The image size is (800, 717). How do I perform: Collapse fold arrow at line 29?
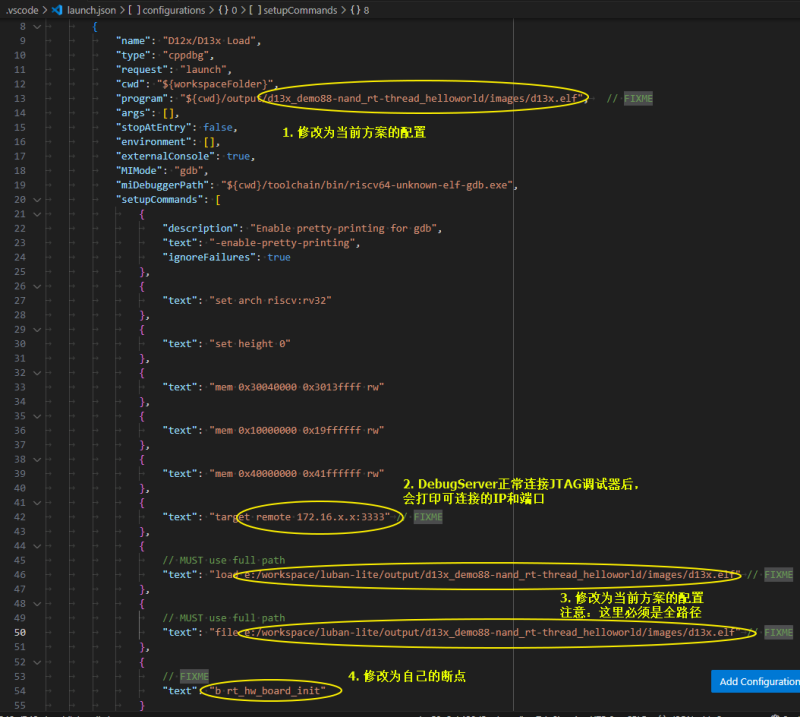coord(37,330)
